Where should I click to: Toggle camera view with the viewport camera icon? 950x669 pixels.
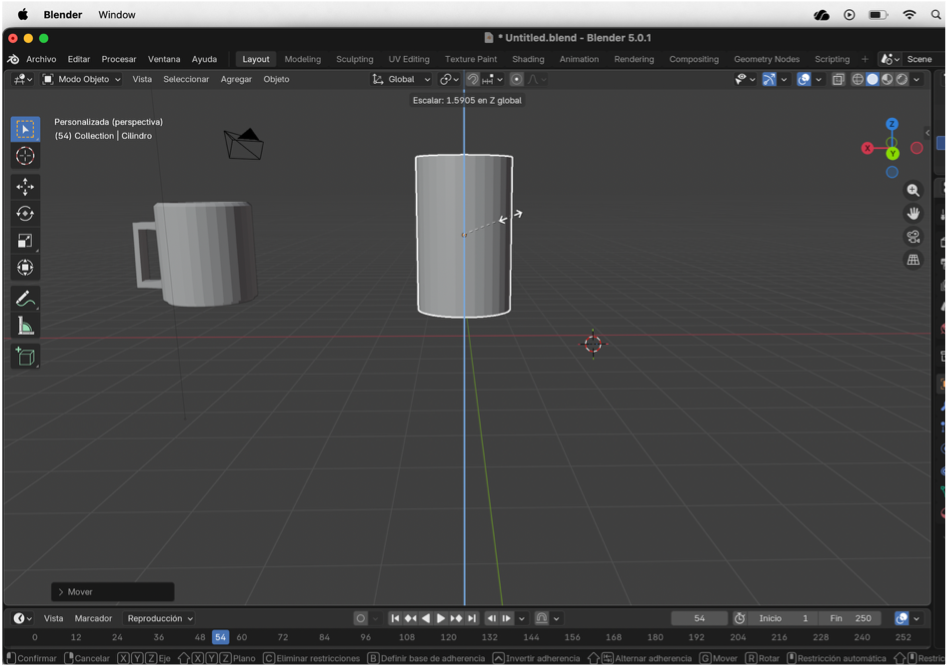coord(913,237)
